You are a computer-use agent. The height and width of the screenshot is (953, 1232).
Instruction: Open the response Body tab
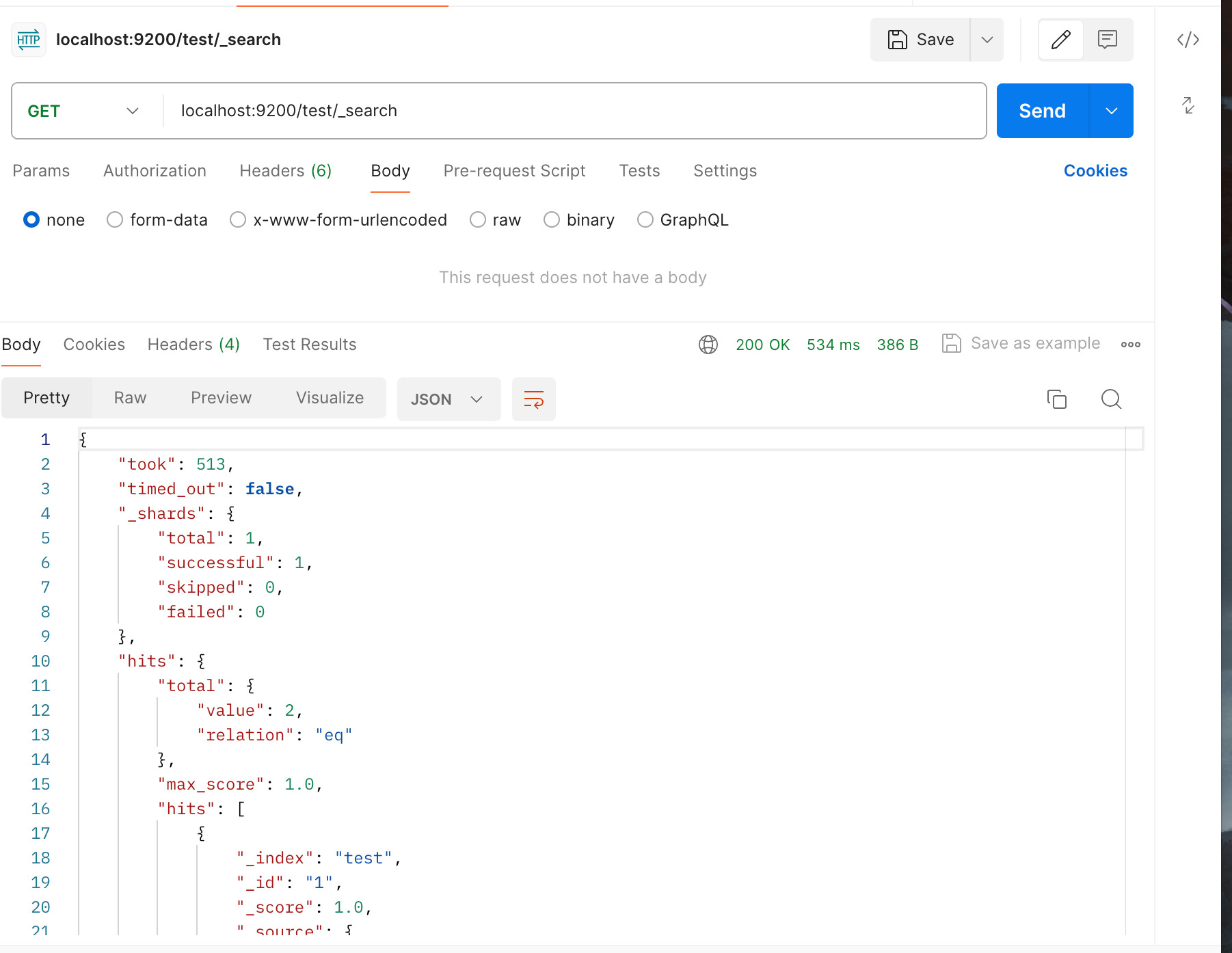tap(21, 345)
